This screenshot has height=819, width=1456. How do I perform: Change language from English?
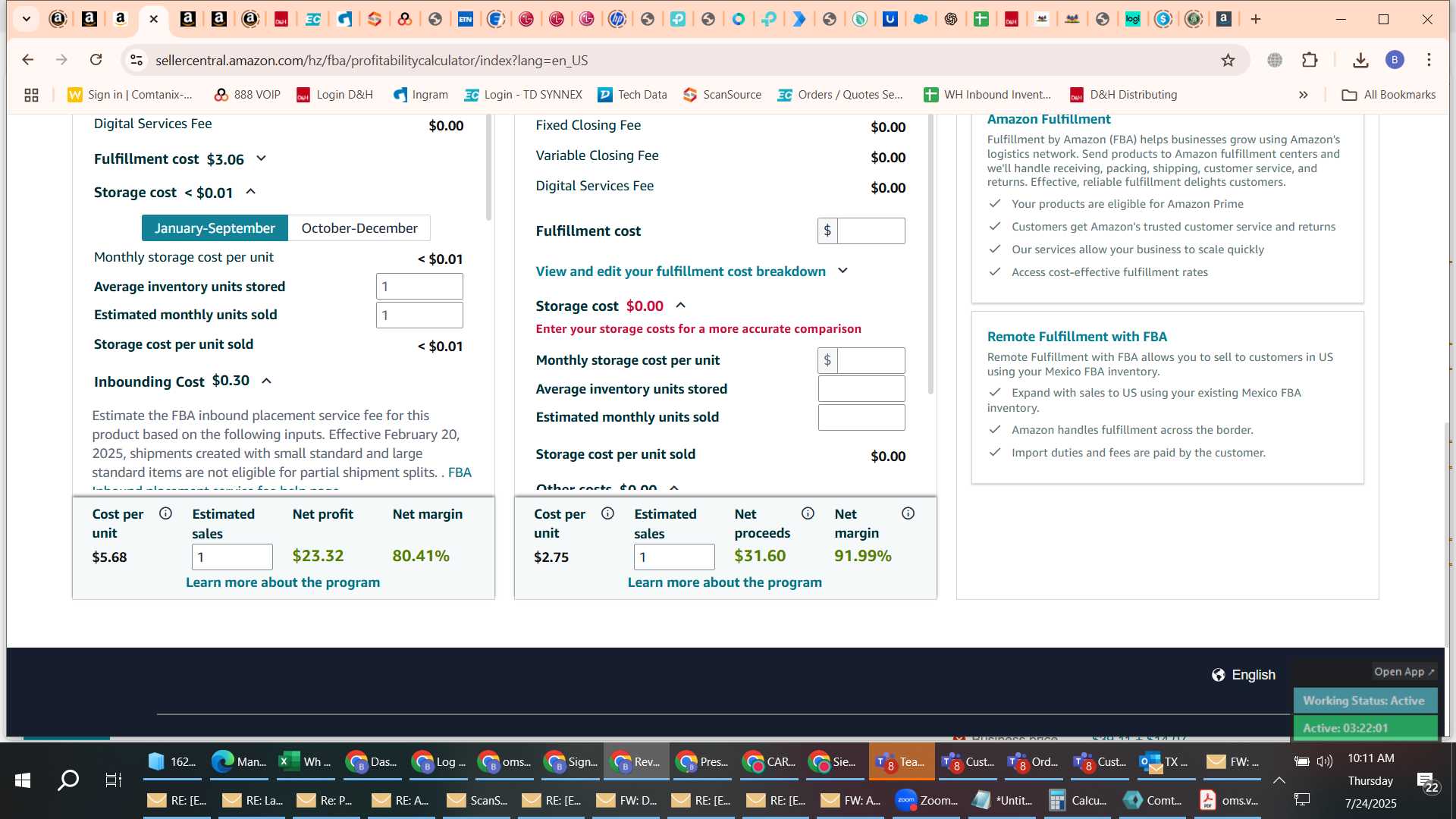1253,675
